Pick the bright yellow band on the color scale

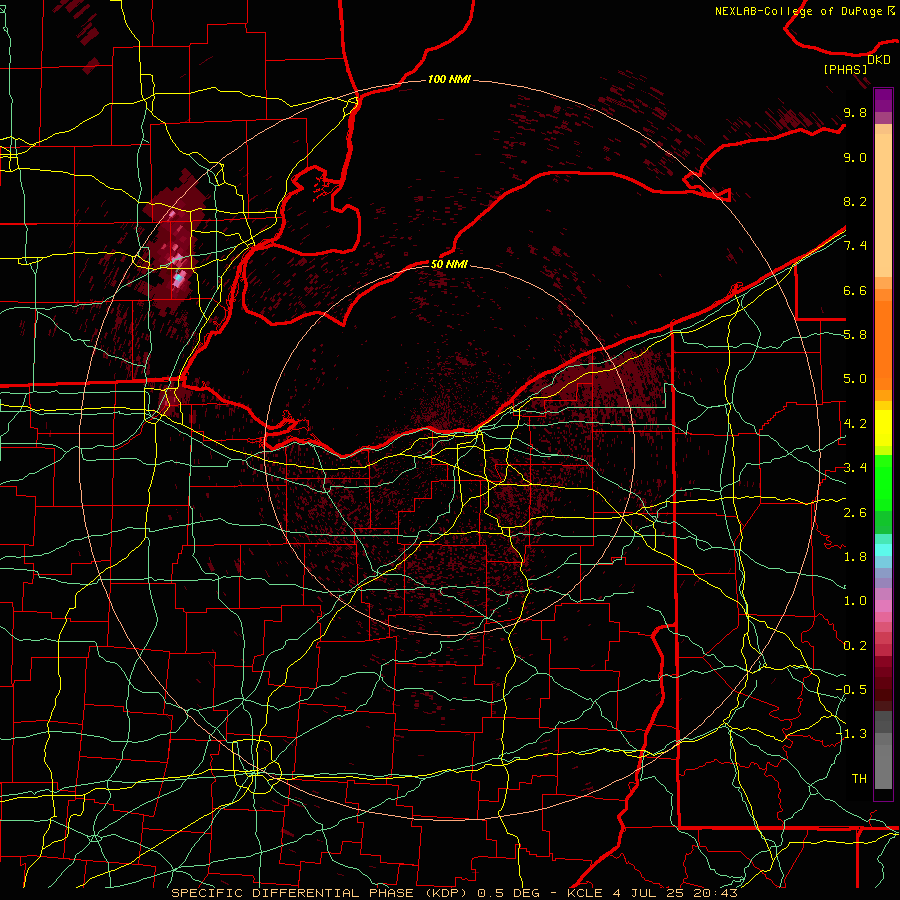point(883,428)
